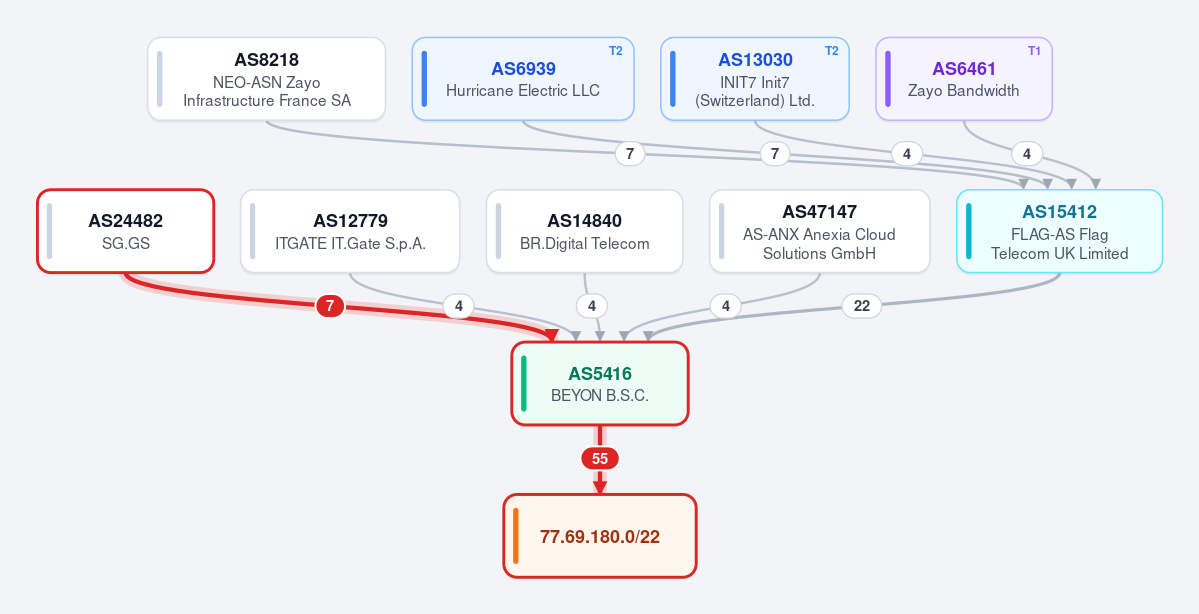Image resolution: width=1199 pixels, height=614 pixels.
Task: Select the AS13030 Init7 node
Action: 755,79
